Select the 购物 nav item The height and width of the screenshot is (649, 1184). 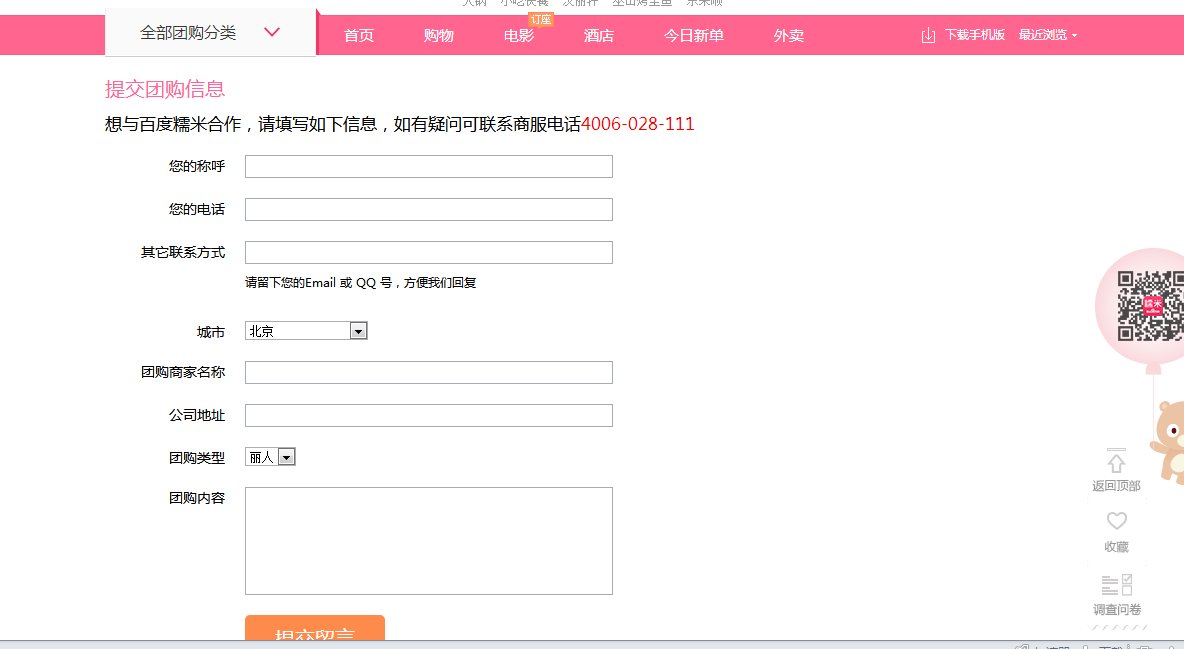click(x=438, y=36)
